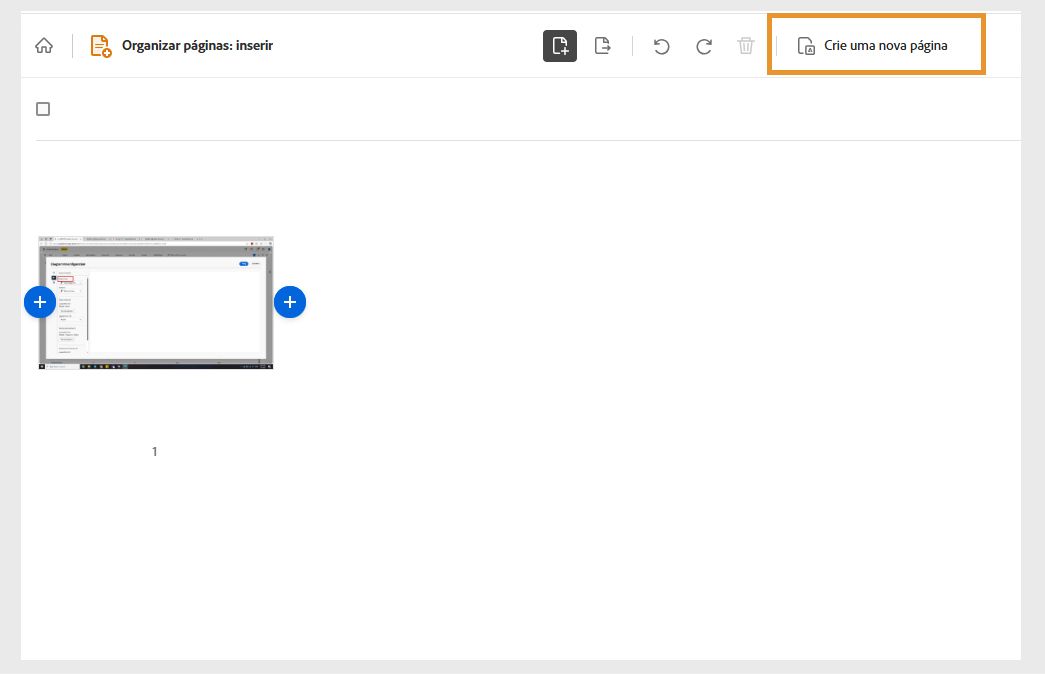Insert a page before page 1 with blue plus
Viewport: 1045px width, 674px height.
(40, 301)
